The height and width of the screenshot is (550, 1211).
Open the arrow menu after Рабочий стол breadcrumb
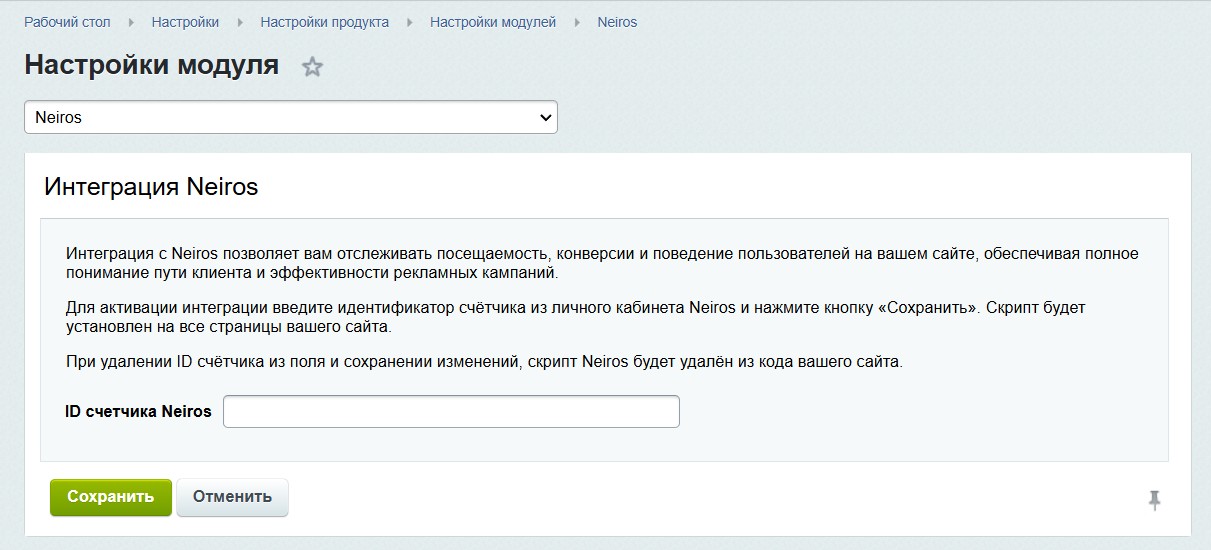pos(131,22)
